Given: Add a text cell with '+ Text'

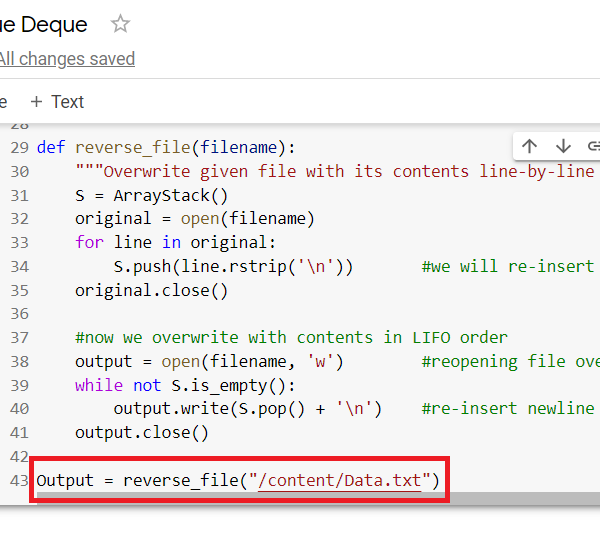Looking at the screenshot, I should coord(57,102).
